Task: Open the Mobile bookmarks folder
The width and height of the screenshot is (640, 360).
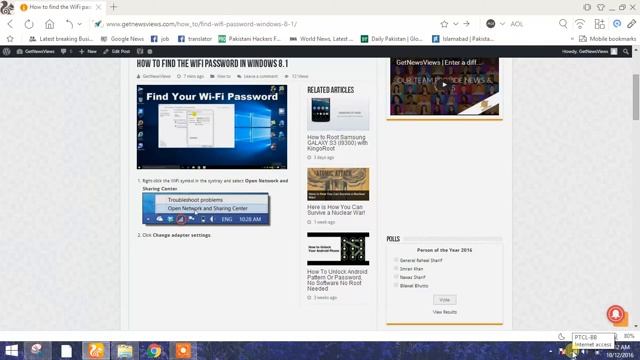Action: click(x=607, y=39)
